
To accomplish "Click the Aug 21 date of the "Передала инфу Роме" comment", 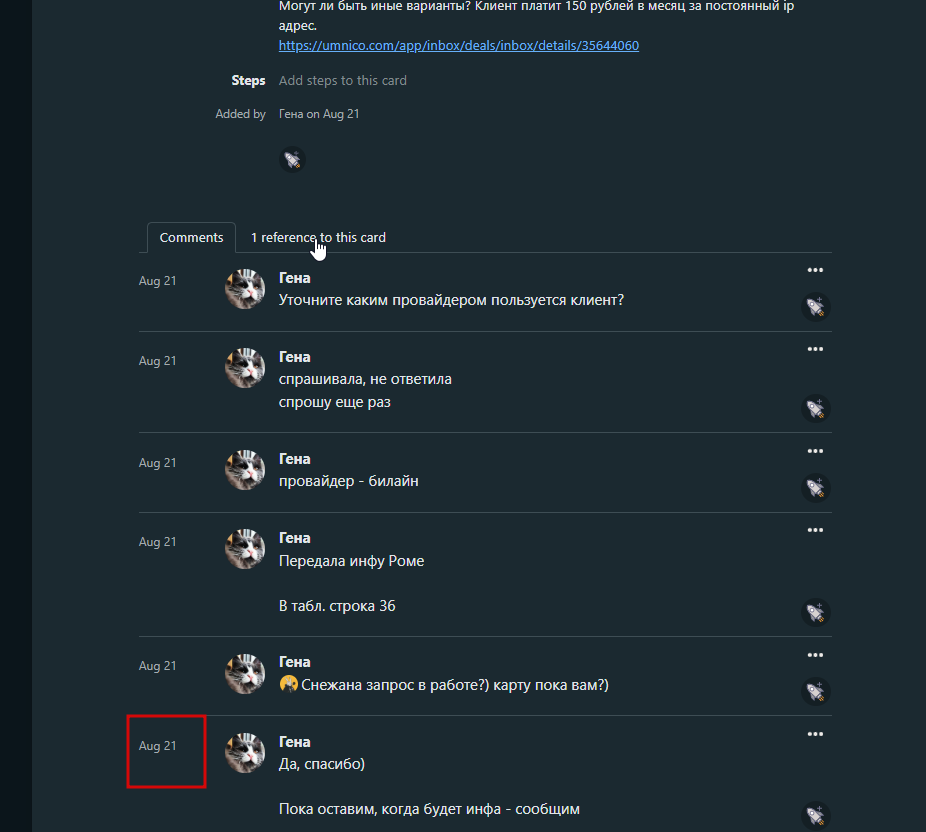I will [157, 542].
